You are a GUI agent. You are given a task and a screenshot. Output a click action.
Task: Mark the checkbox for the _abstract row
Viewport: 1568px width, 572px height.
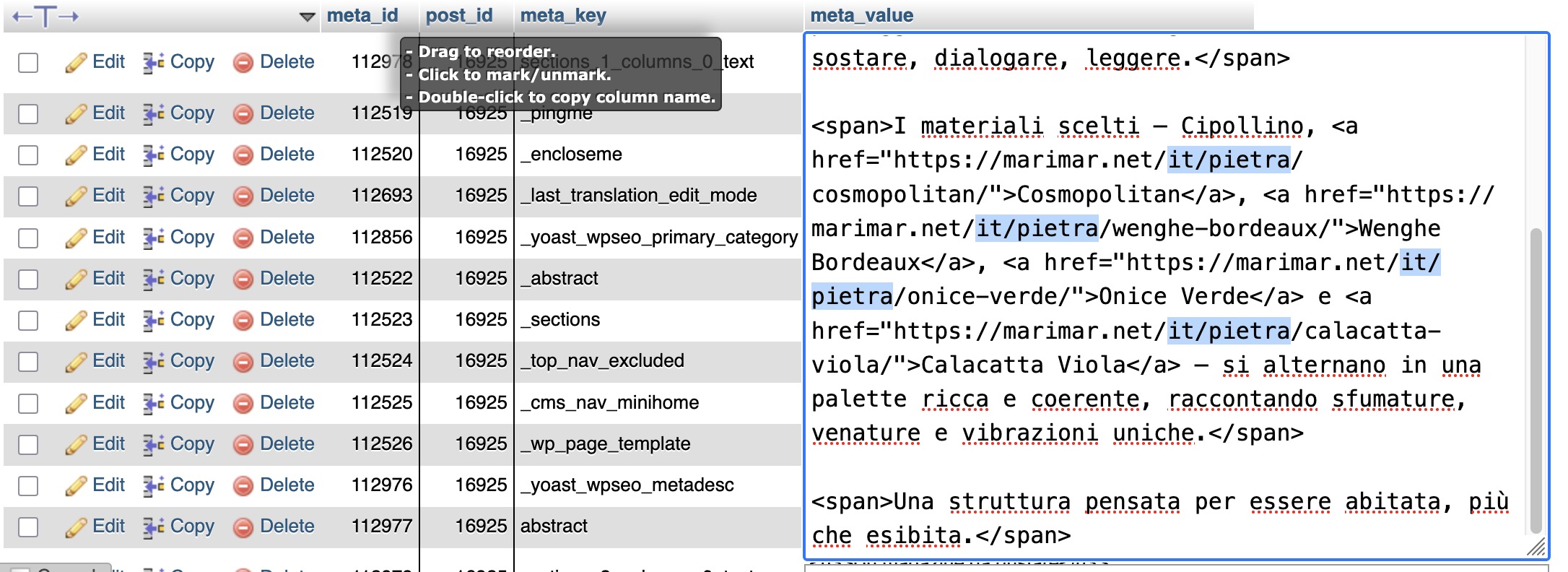28,279
